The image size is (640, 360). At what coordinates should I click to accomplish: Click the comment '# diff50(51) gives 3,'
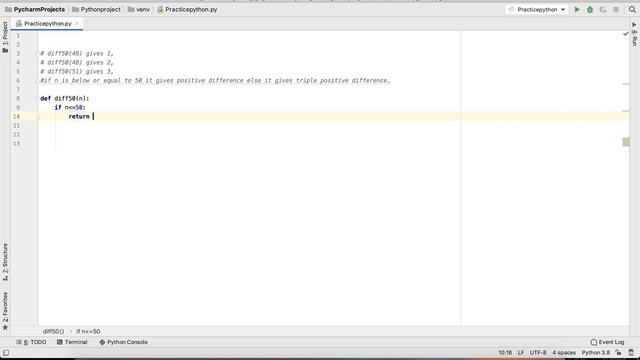coord(77,71)
